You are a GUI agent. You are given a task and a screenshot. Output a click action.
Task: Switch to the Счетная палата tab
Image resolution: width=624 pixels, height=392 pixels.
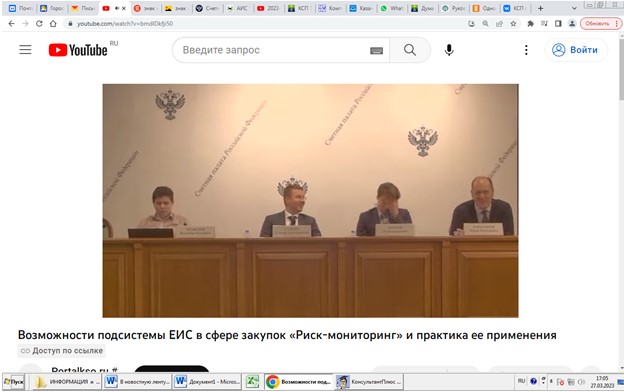pyautogui.click(x=207, y=8)
